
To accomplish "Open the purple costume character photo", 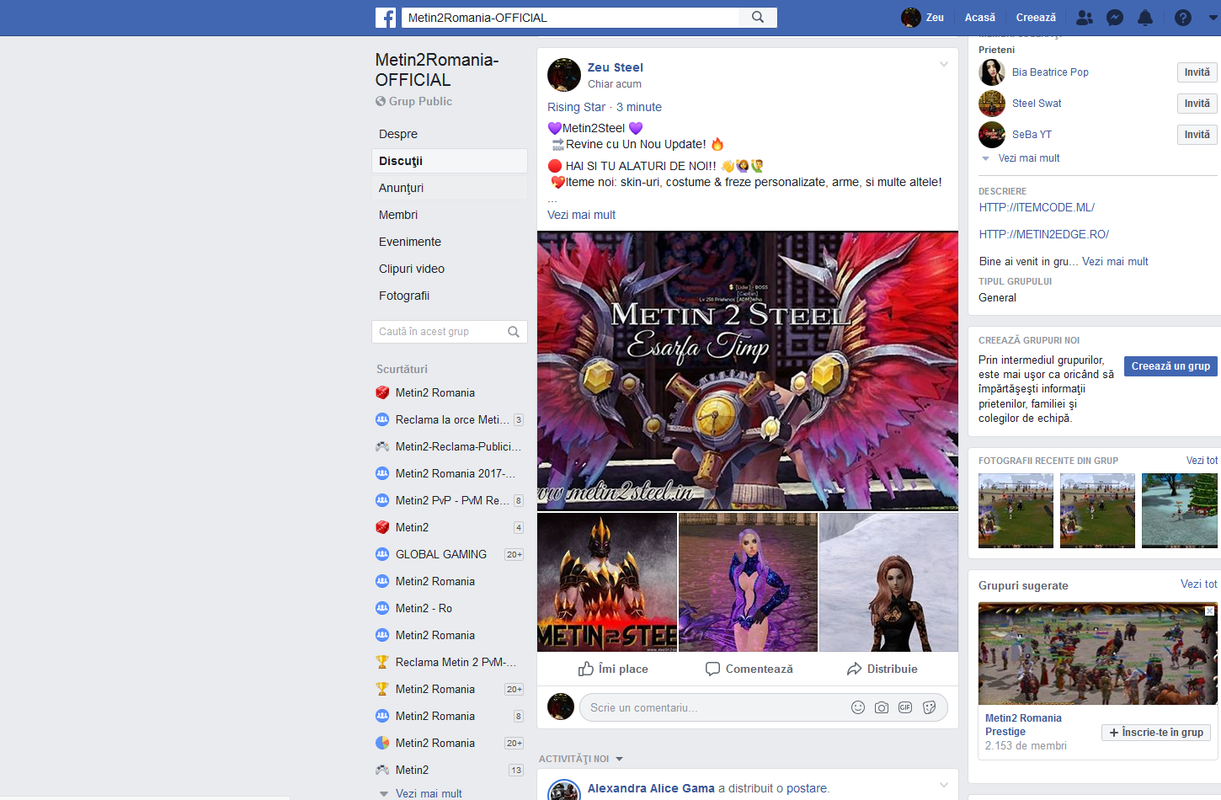I will tap(748, 583).
